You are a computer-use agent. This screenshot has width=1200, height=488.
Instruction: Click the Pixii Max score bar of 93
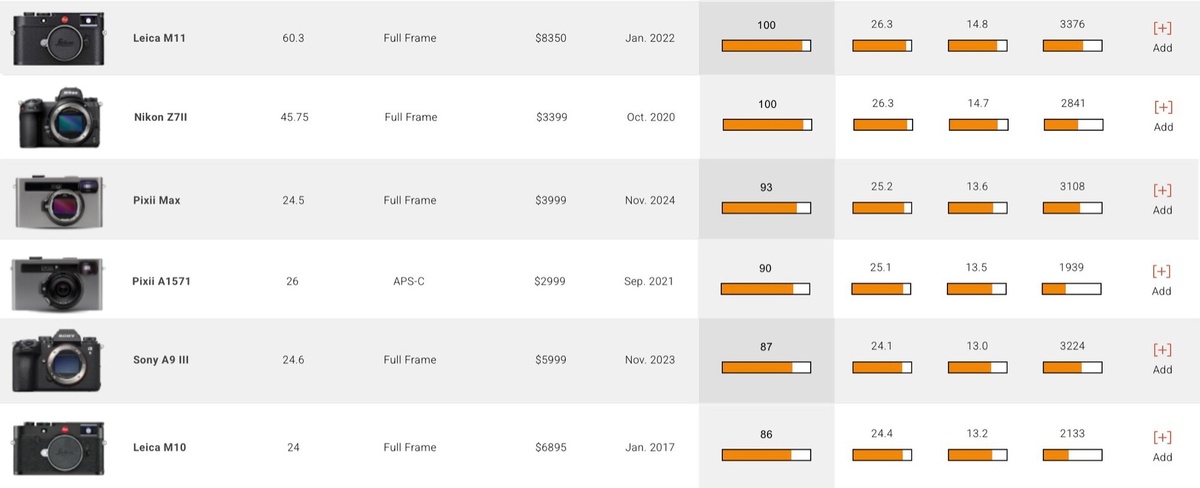pyautogui.click(x=766, y=208)
